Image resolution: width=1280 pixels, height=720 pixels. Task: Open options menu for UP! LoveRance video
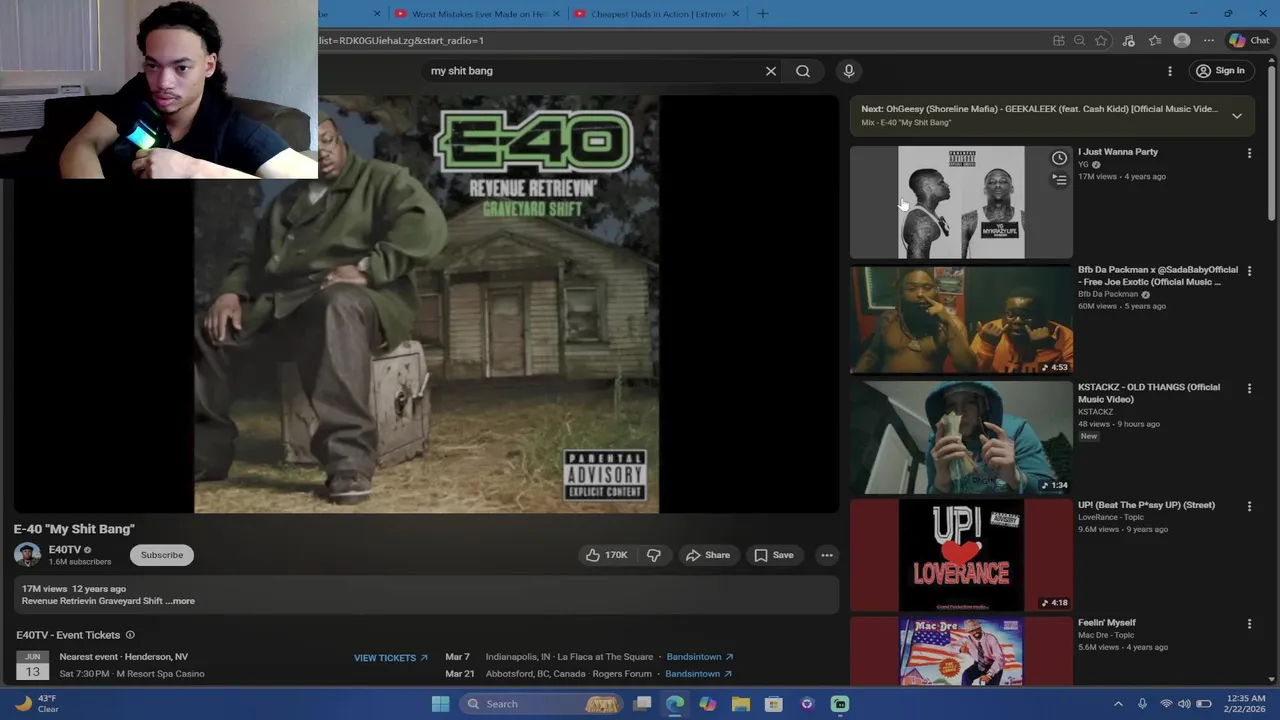[x=1249, y=507]
